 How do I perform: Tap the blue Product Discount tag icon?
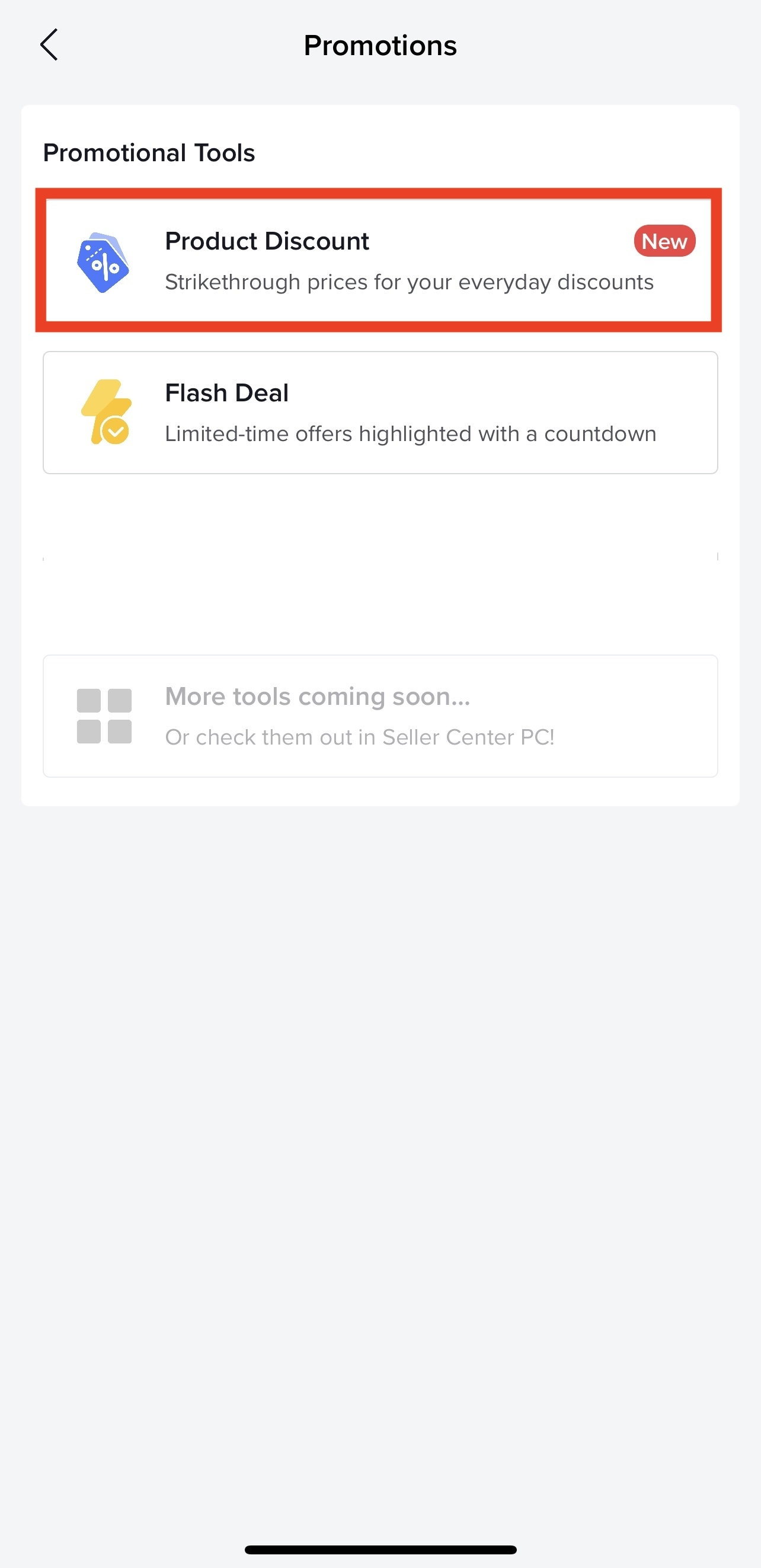click(103, 263)
